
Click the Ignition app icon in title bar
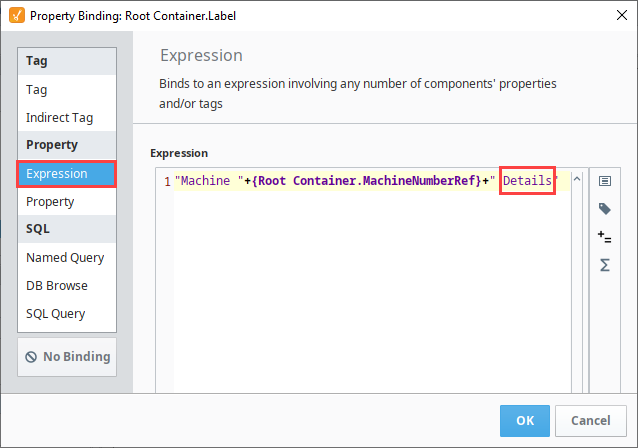pyautogui.click(x=17, y=15)
